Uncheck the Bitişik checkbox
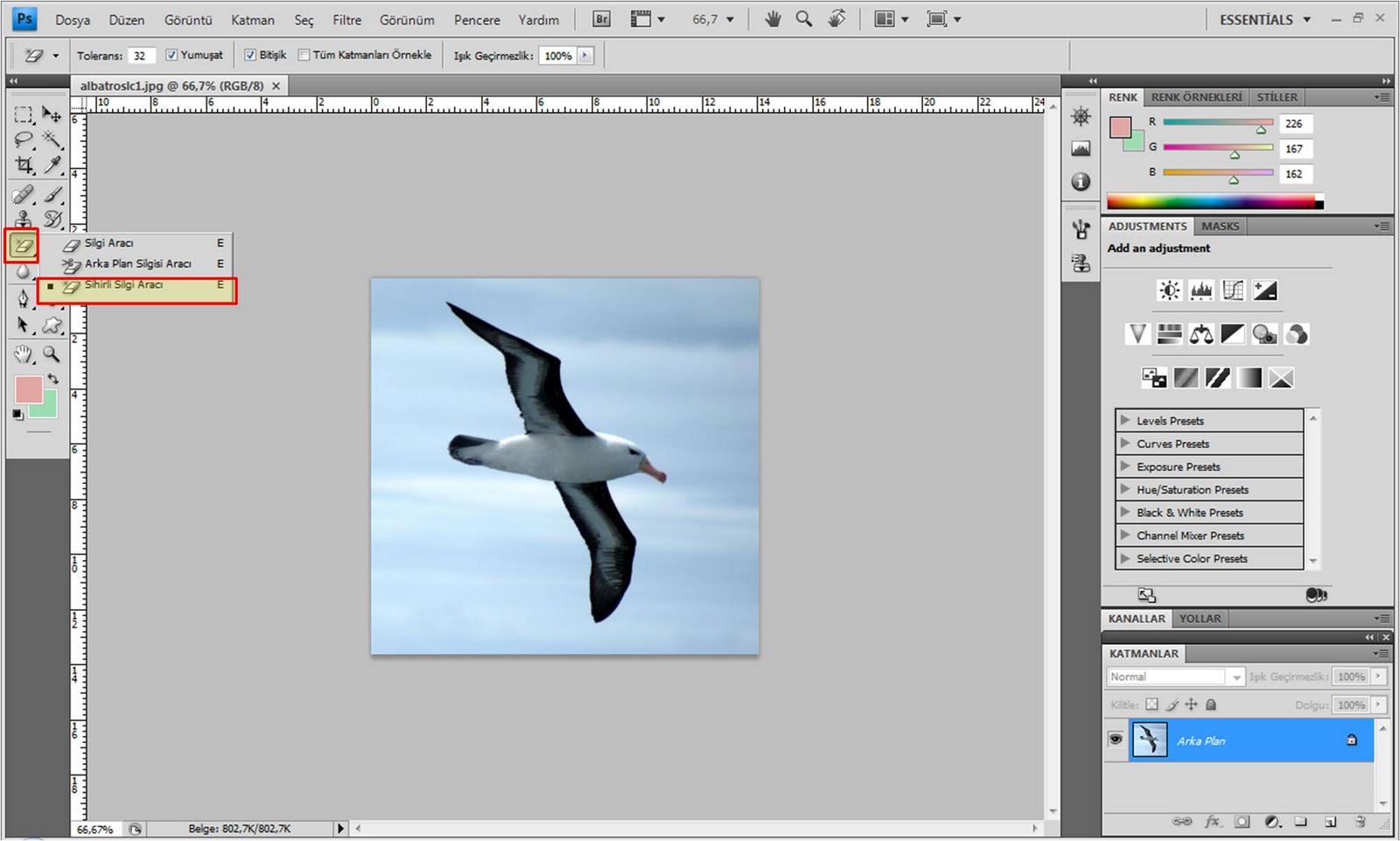 pos(250,55)
